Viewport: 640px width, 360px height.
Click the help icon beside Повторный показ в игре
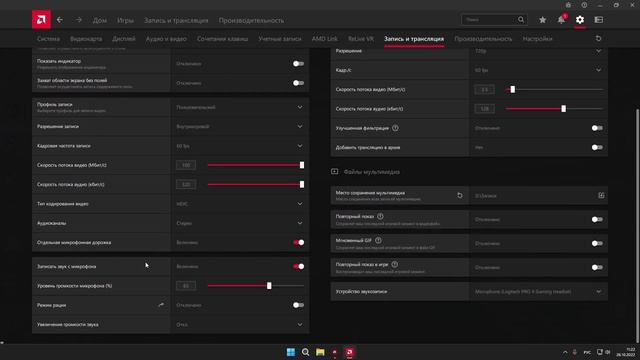(x=395, y=264)
